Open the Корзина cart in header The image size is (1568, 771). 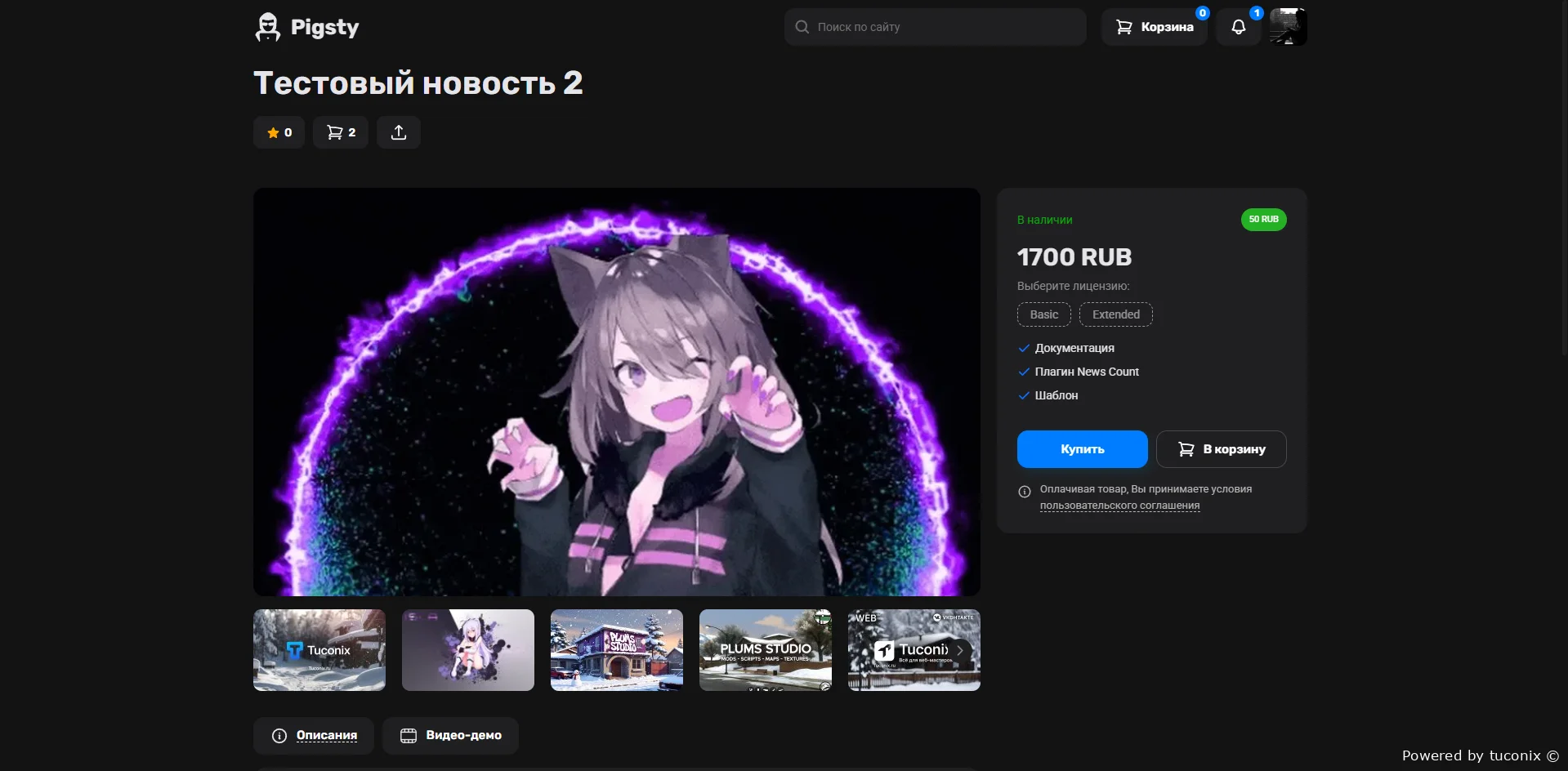pos(1154,27)
